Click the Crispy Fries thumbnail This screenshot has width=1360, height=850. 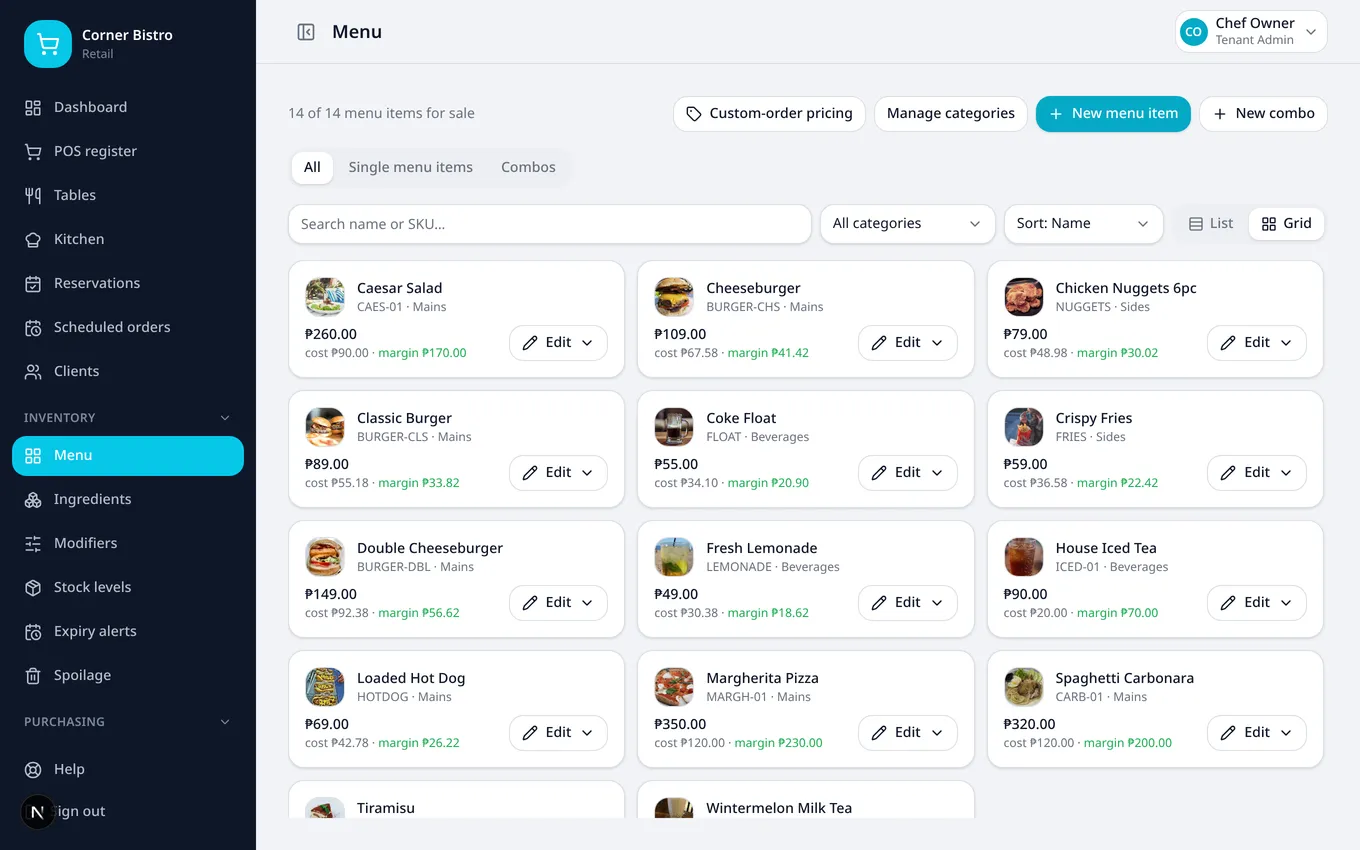point(1024,427)
